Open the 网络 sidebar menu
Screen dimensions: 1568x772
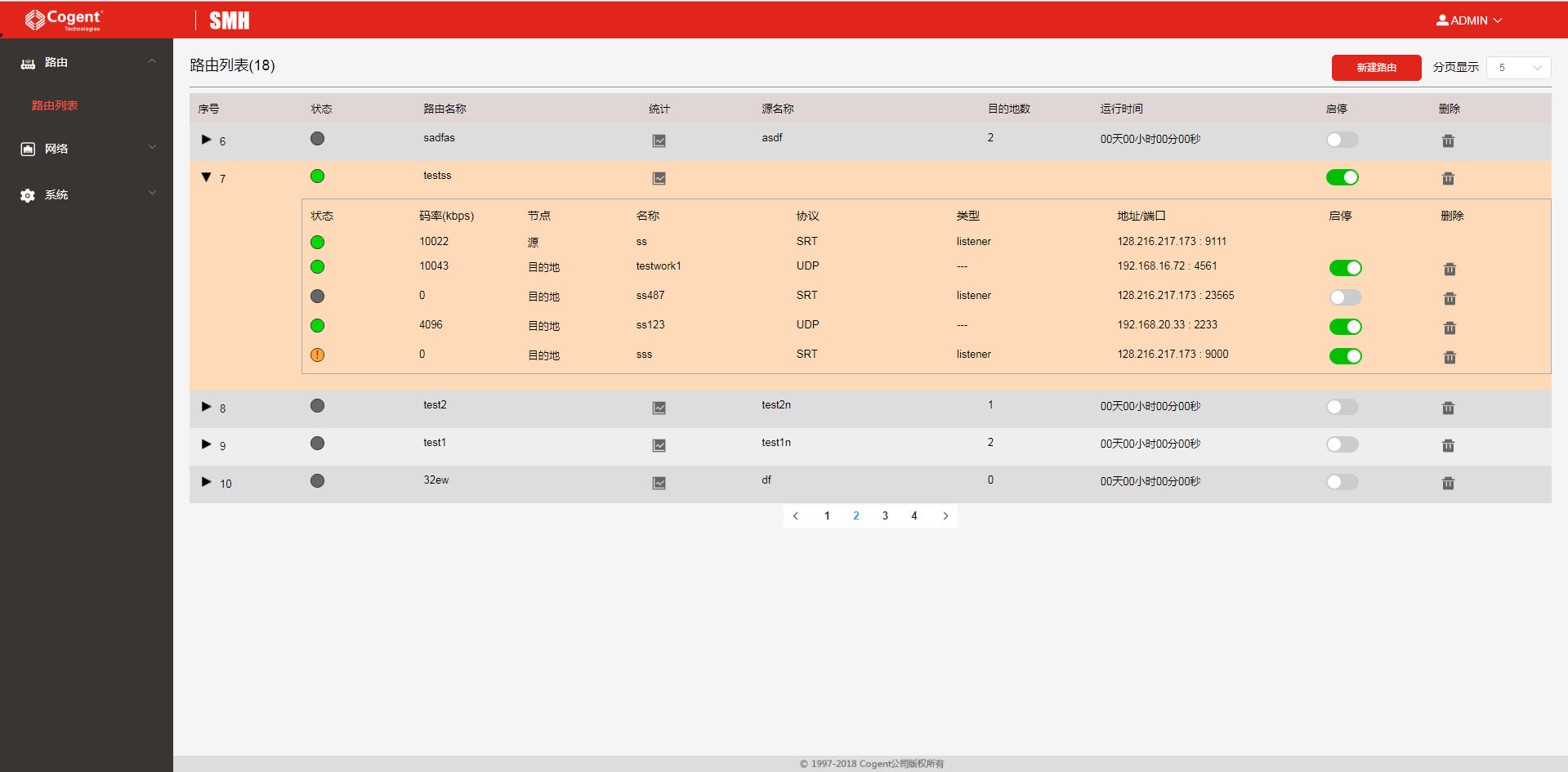(87, 149)
